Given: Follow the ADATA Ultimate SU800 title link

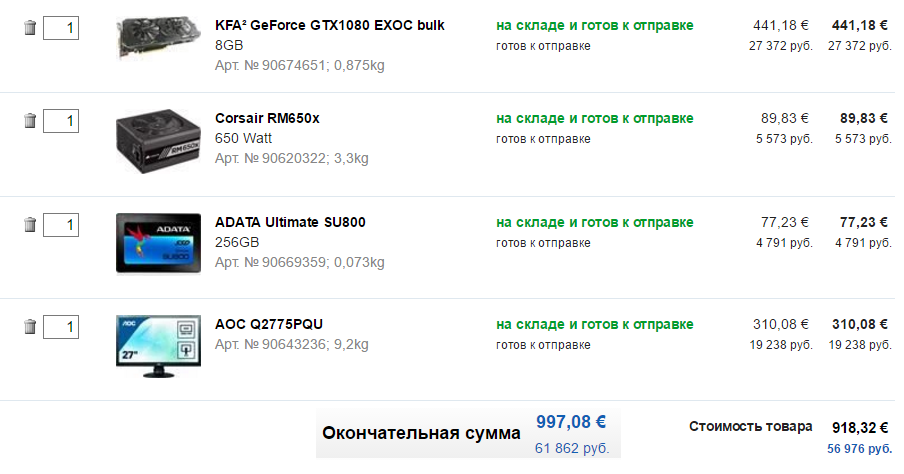Looking at the screenshot, I should (x=290, y=222).
